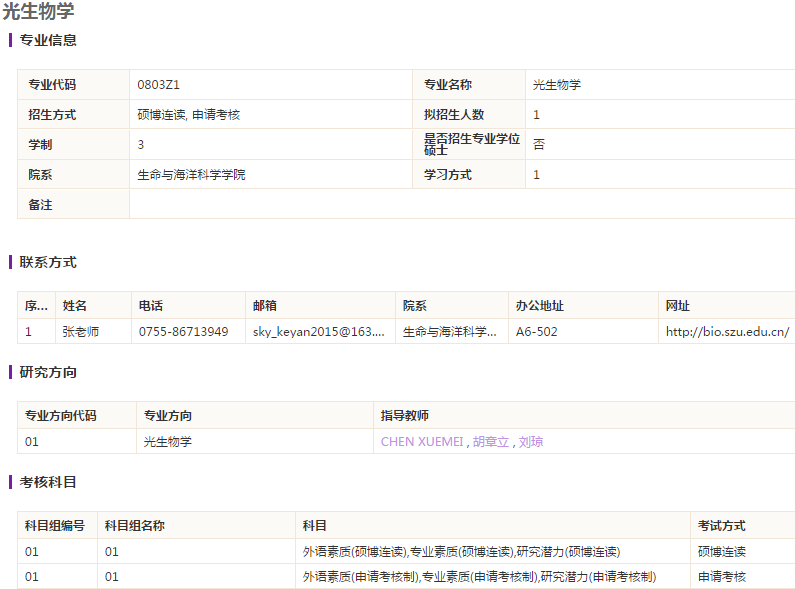Click the 科目组编号 column header
Screen dimensions: 795x589
(55, 526)
